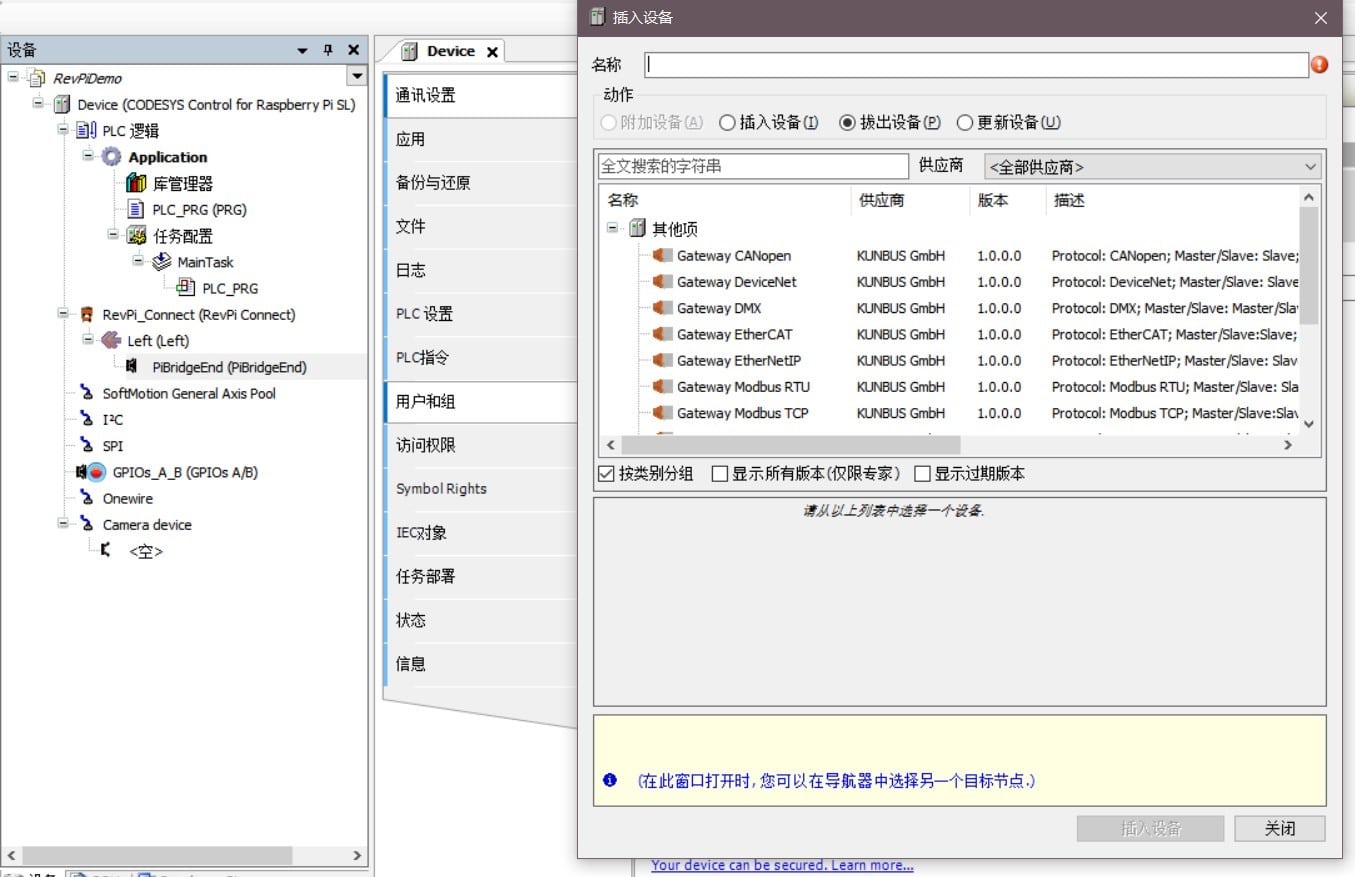Open the 供应商 vendor dropdown
This screenshot has width=1355, height=877.
pyautogui.click(x=1152, y=167)
